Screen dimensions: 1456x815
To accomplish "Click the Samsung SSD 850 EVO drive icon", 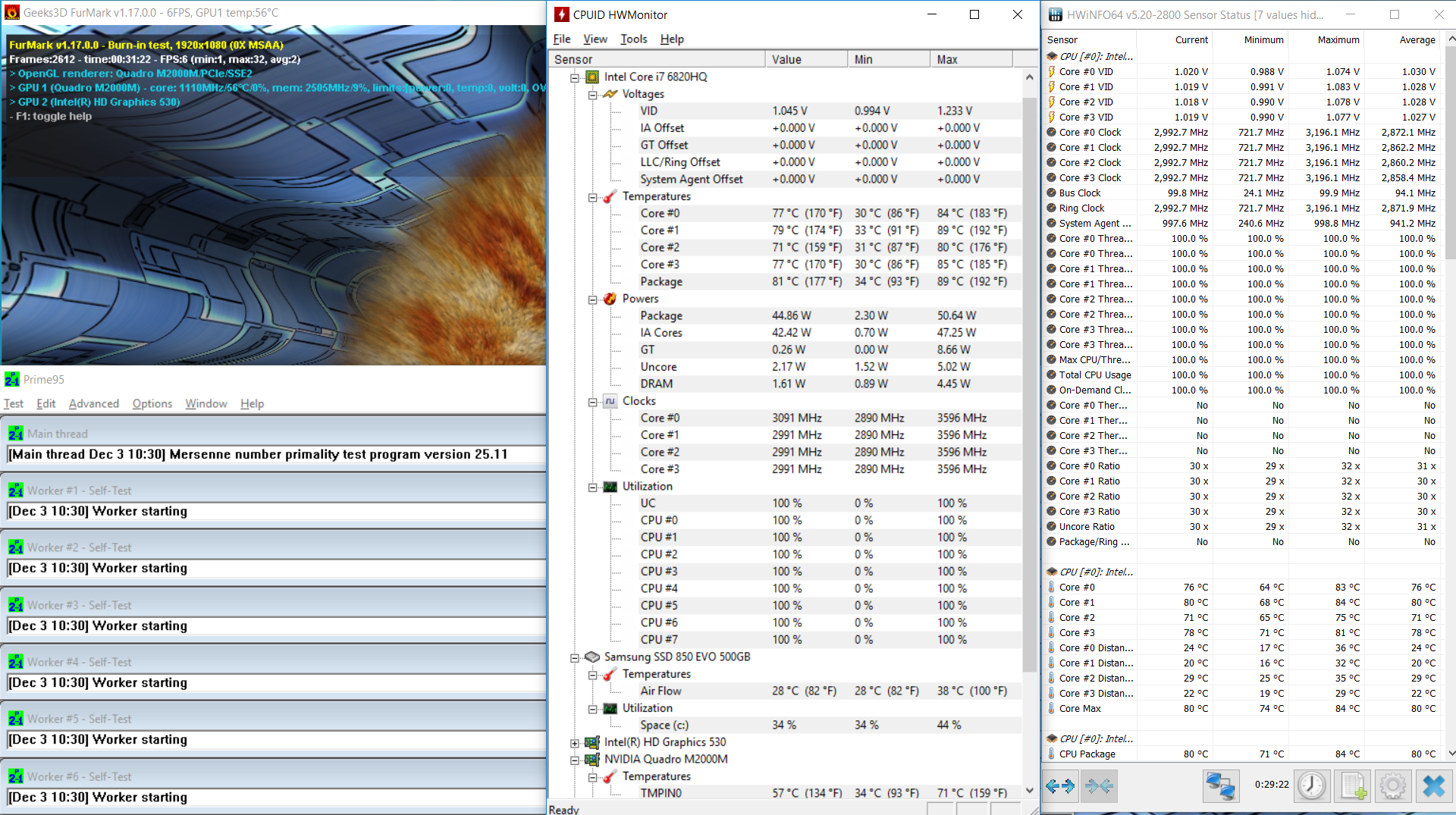I will click(x=592, y=657).
